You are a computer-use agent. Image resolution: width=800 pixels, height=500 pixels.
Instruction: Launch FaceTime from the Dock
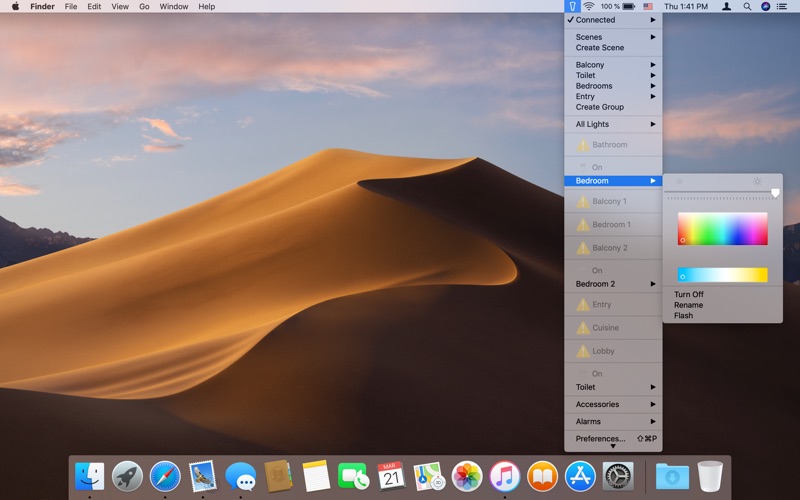353,476
